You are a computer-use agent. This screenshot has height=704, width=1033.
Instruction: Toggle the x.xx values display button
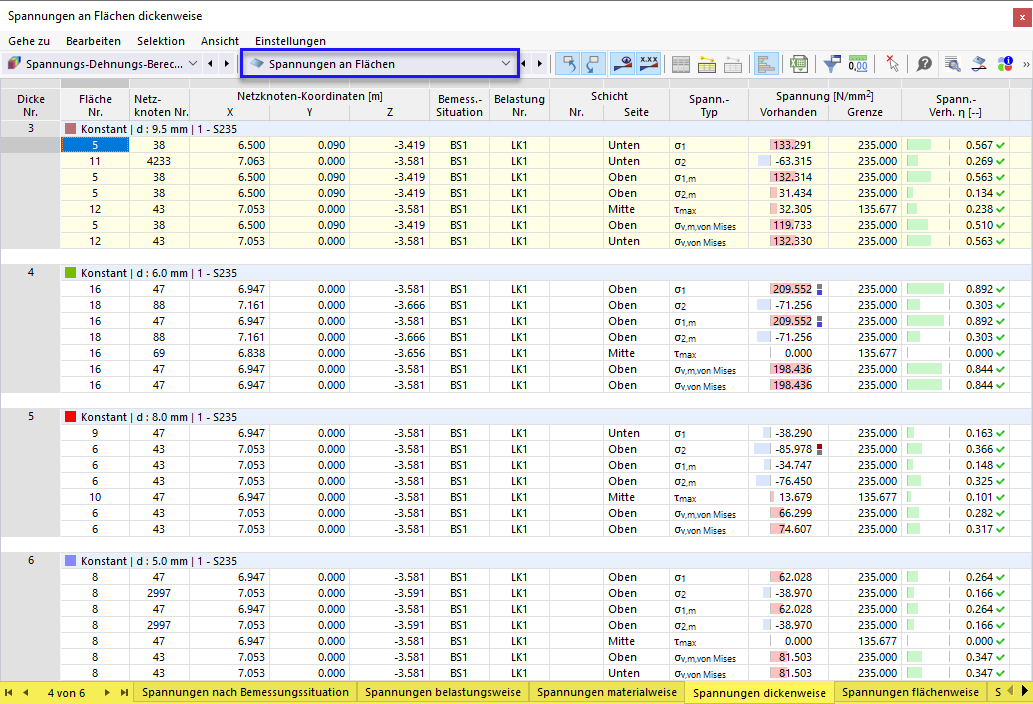(649, 64)
